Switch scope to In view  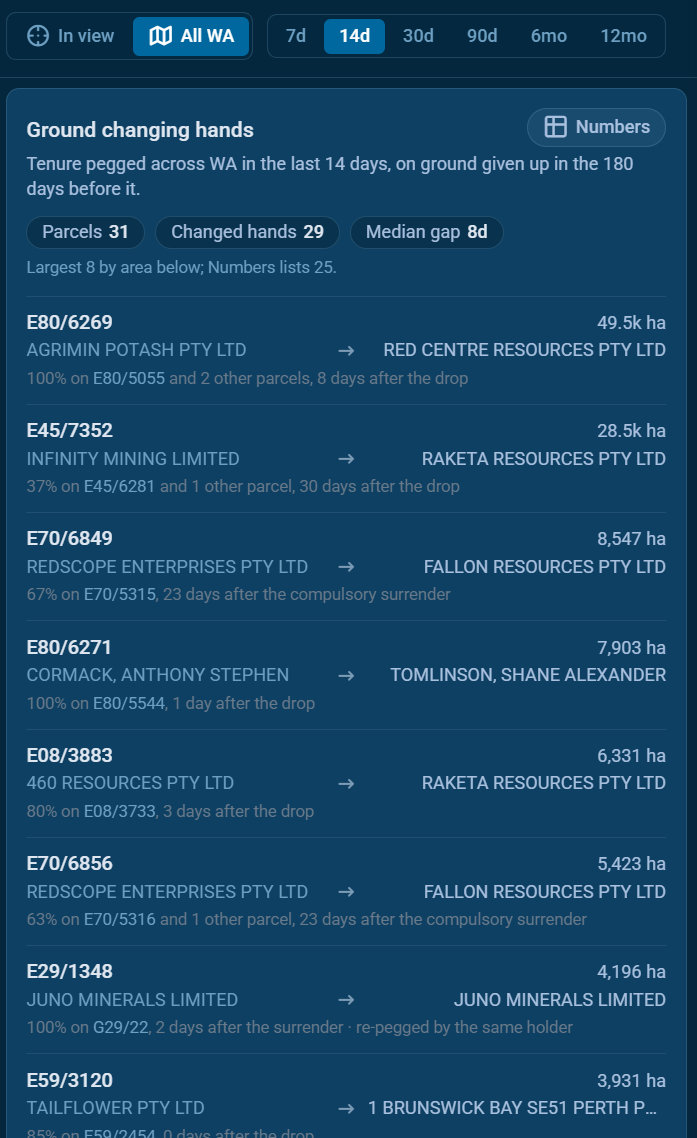click(x=70, y=36)
